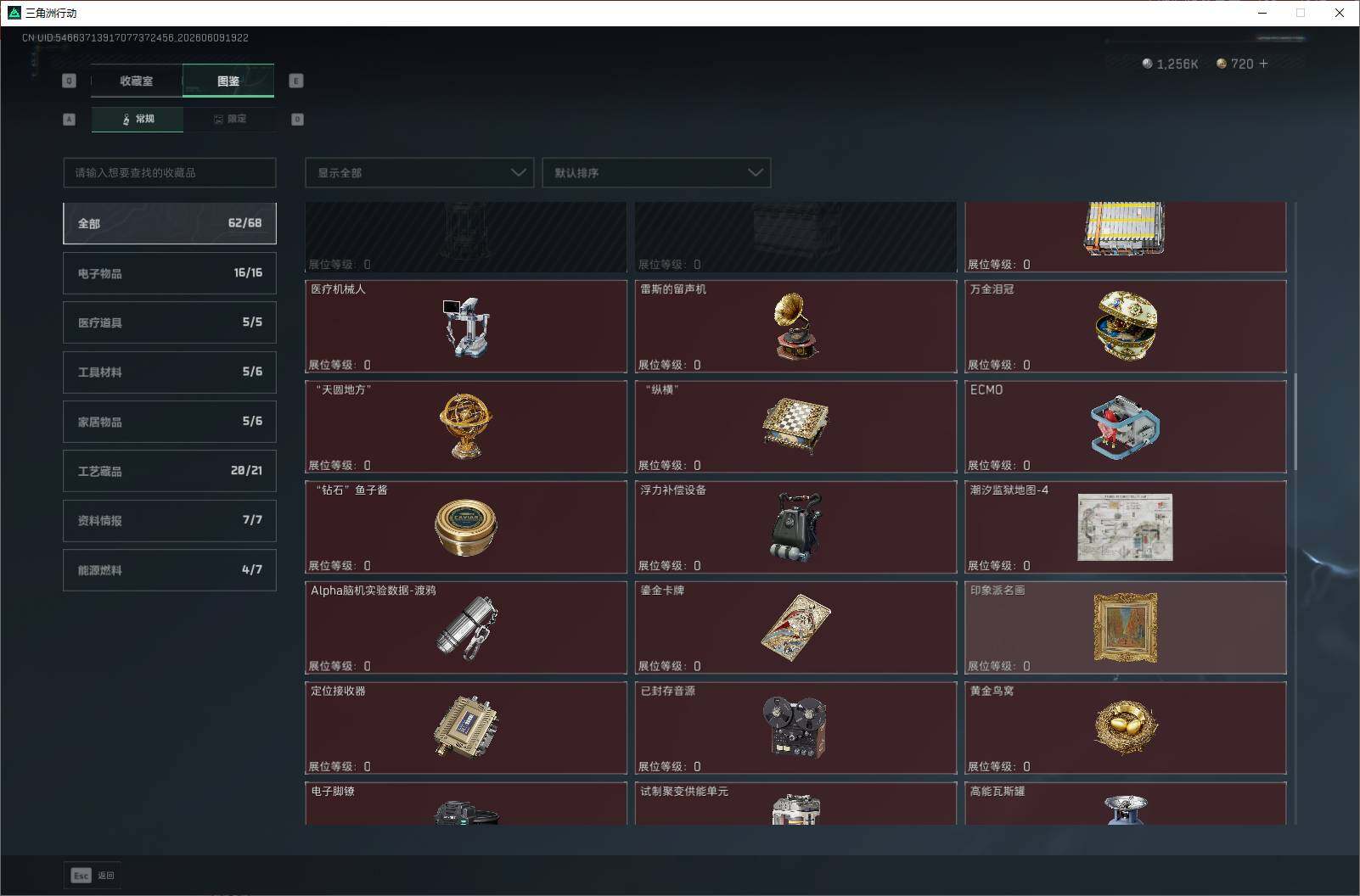Click the A key hint icon
This screenshot has width=1360, height=896.
tap(70, 120)
